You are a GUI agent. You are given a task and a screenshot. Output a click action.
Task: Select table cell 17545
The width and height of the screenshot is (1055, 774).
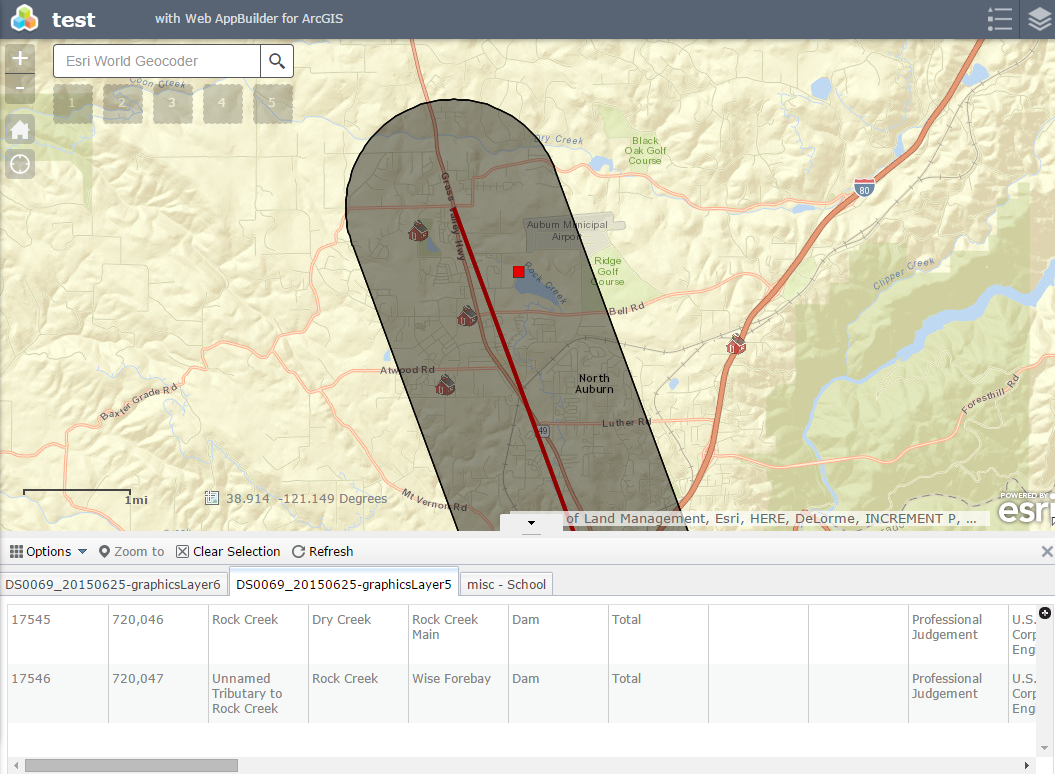(x=58, y=634)
